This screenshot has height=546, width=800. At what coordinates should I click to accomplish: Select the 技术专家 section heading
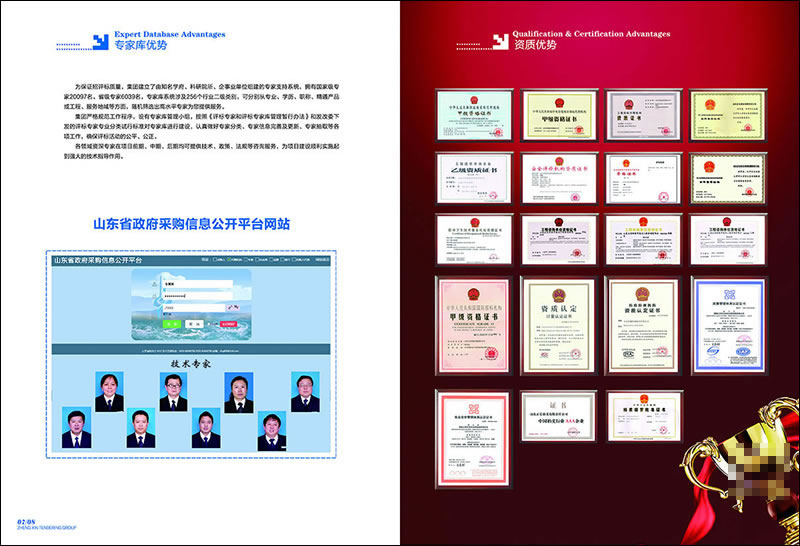tap(190, 363)
